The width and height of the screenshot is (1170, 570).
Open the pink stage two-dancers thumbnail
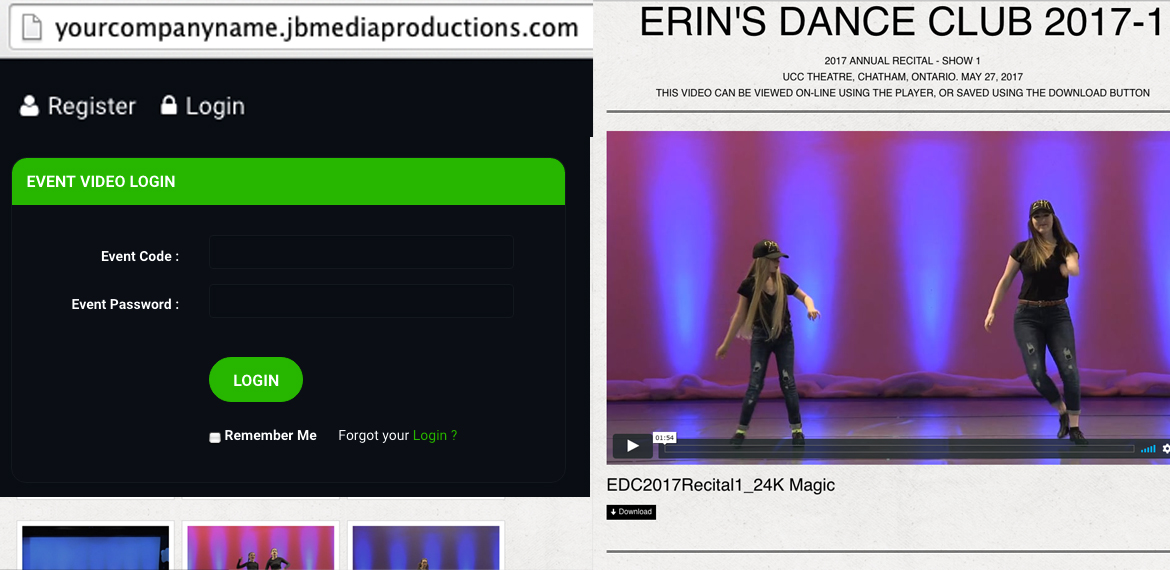point(260,547)
